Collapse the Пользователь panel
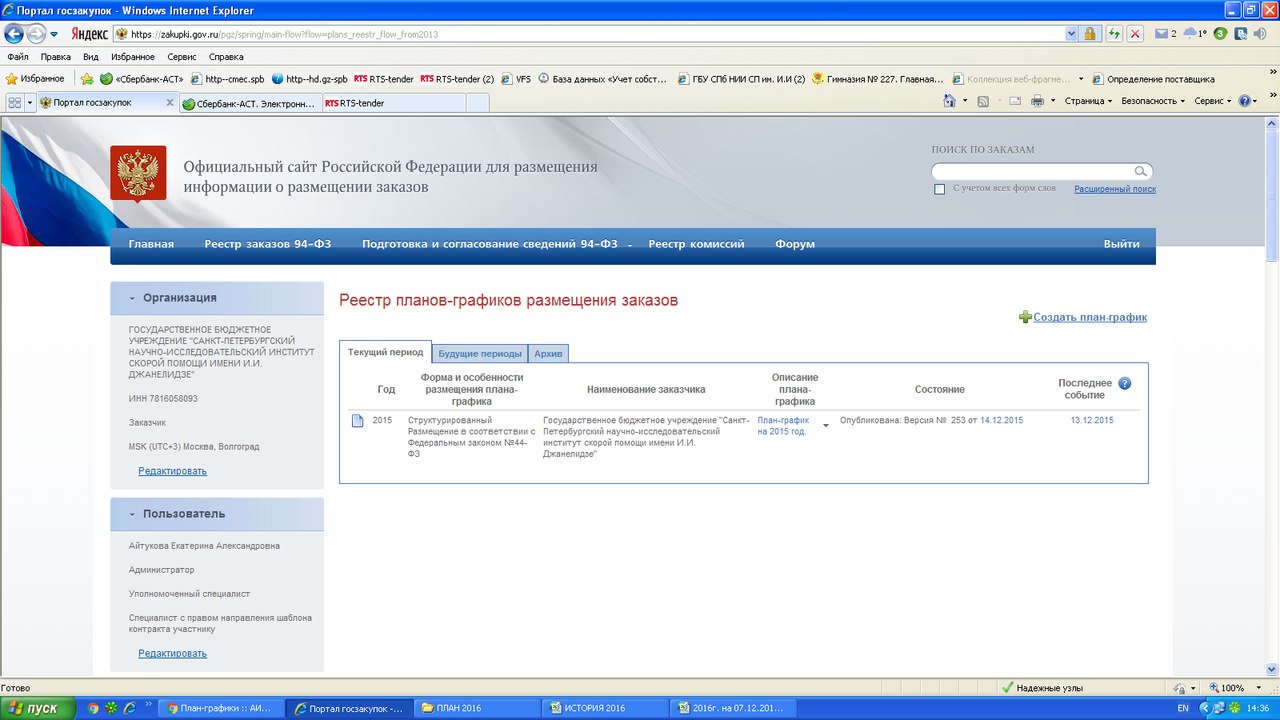This screenshot has height=720, width=1280. coord(132,514)
